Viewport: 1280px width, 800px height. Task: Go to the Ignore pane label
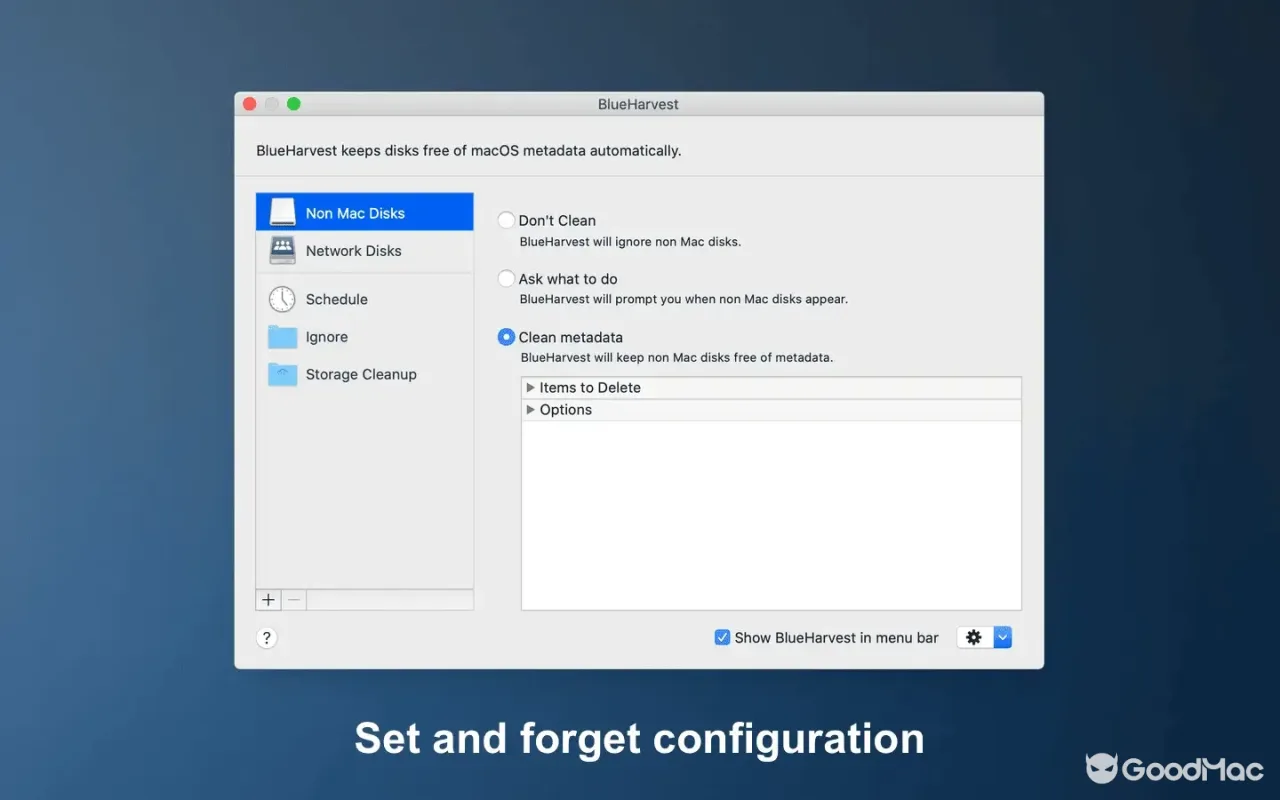click(327, 337)
